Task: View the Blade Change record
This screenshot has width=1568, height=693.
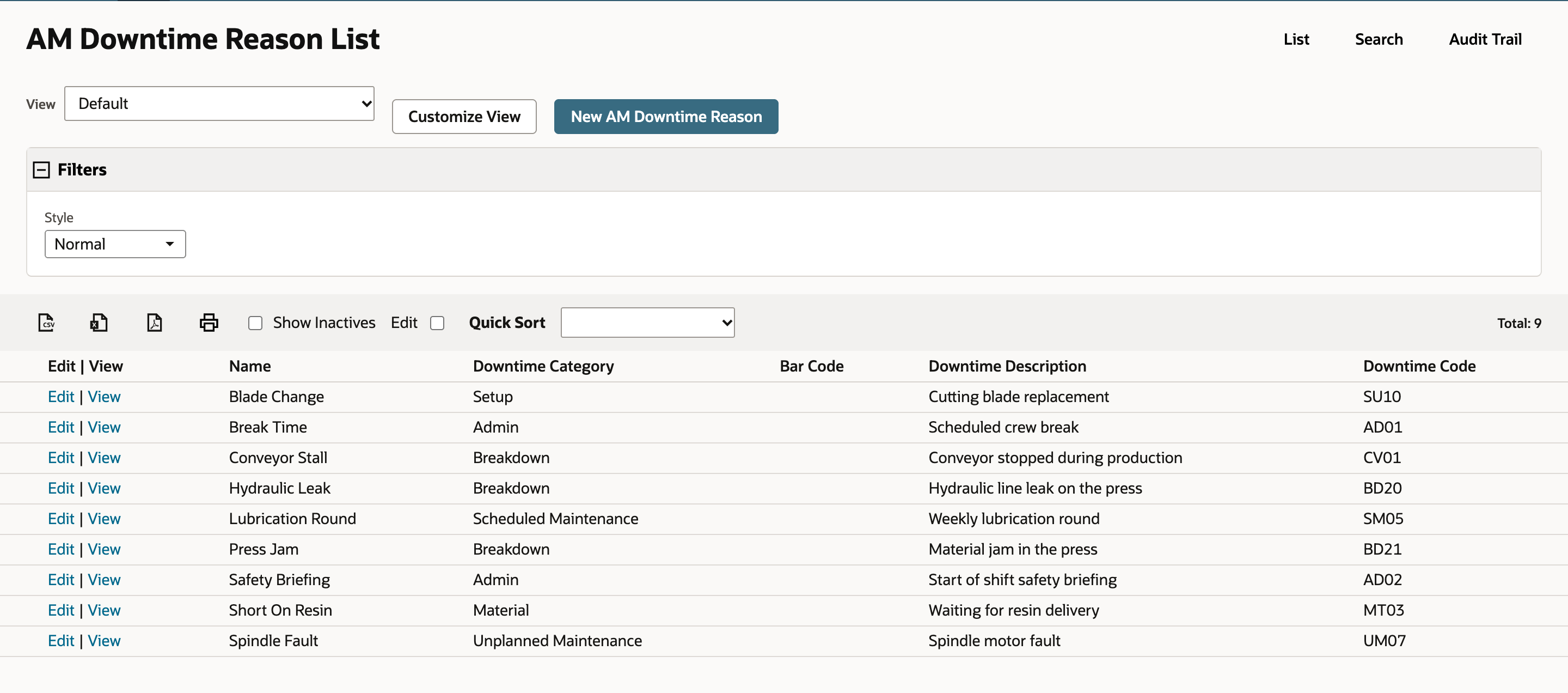Action: [x=104, y=397]
